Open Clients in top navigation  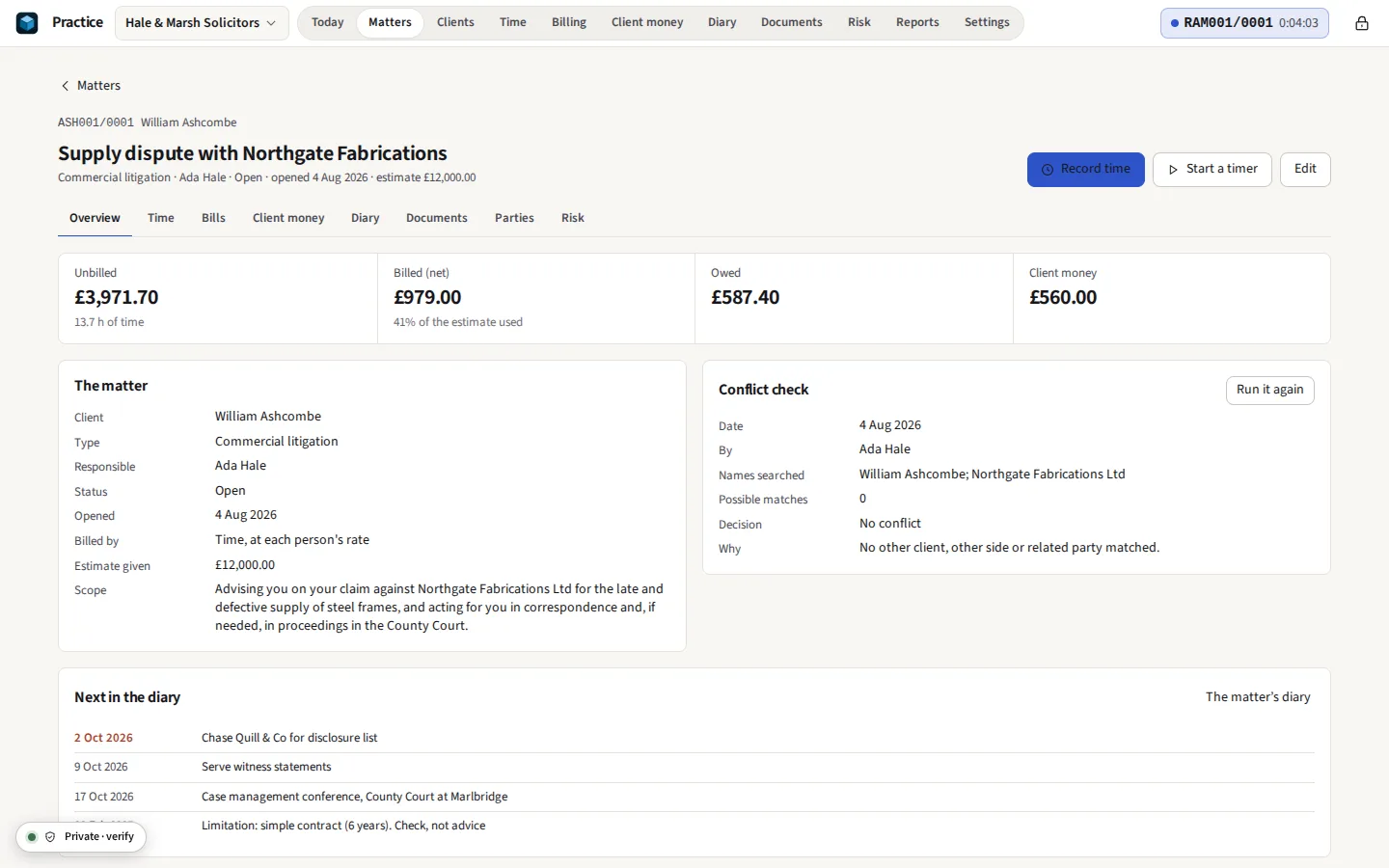455,22
